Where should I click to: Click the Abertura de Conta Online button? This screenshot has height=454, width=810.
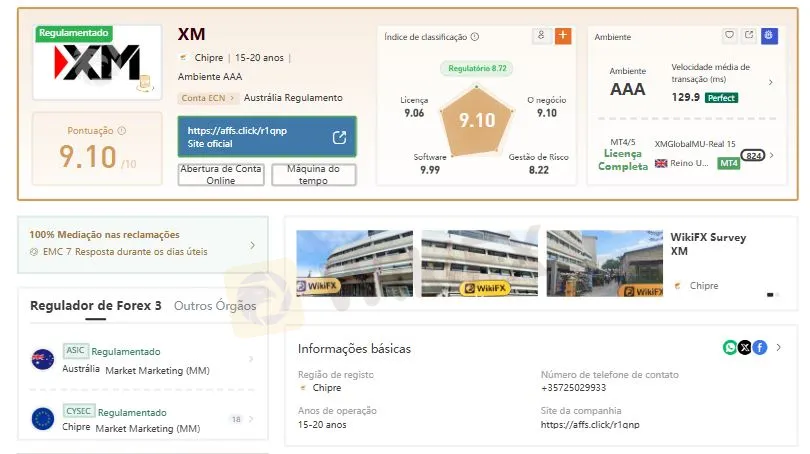click(x=221, y=175)
